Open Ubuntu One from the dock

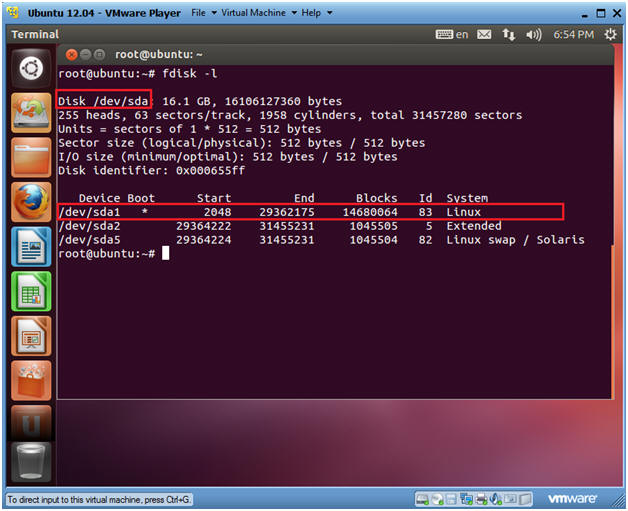pyautogui.click(x=31, y=422)
